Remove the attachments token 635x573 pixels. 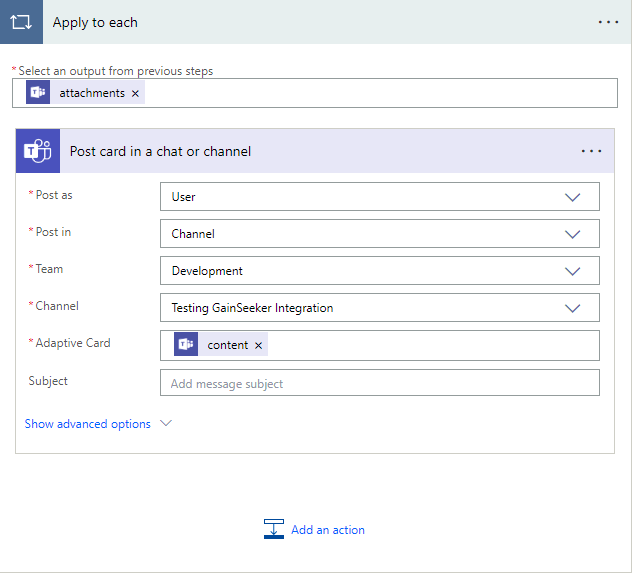[136, 93]
